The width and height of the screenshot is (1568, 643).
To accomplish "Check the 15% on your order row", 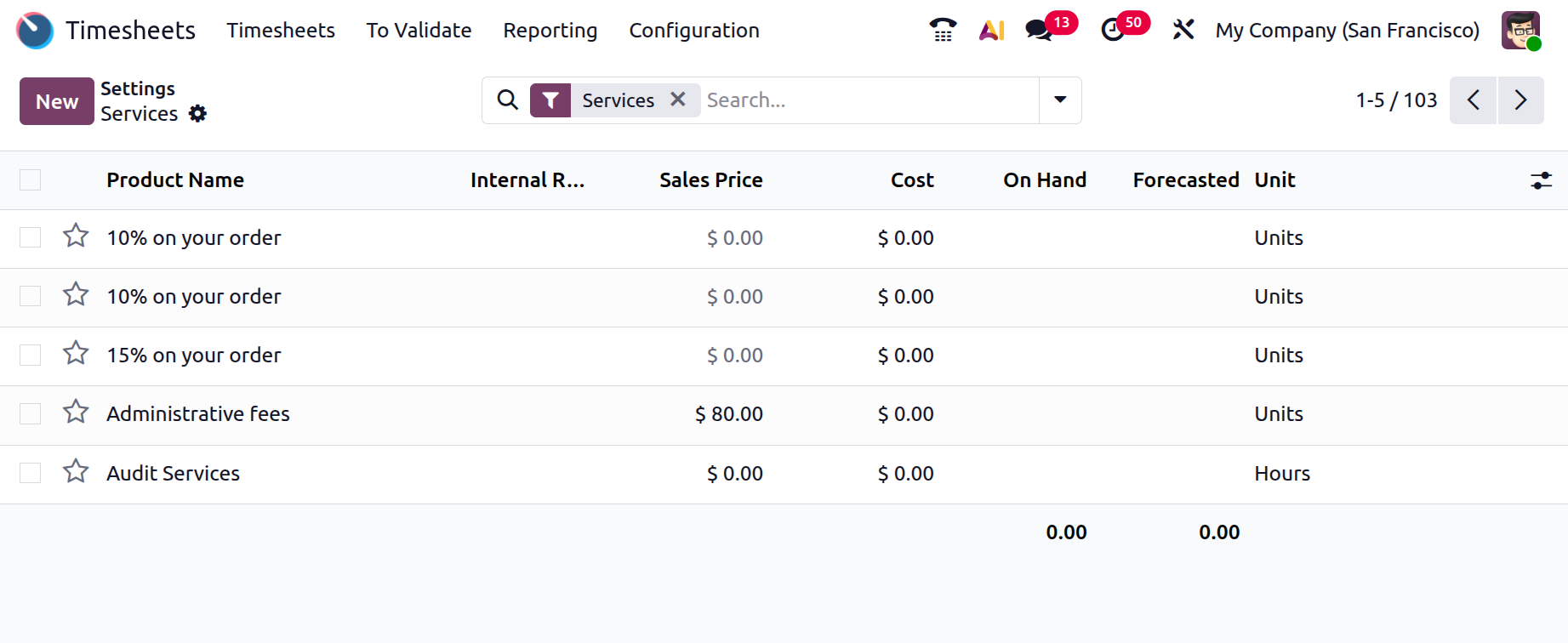I will [31, 355].
